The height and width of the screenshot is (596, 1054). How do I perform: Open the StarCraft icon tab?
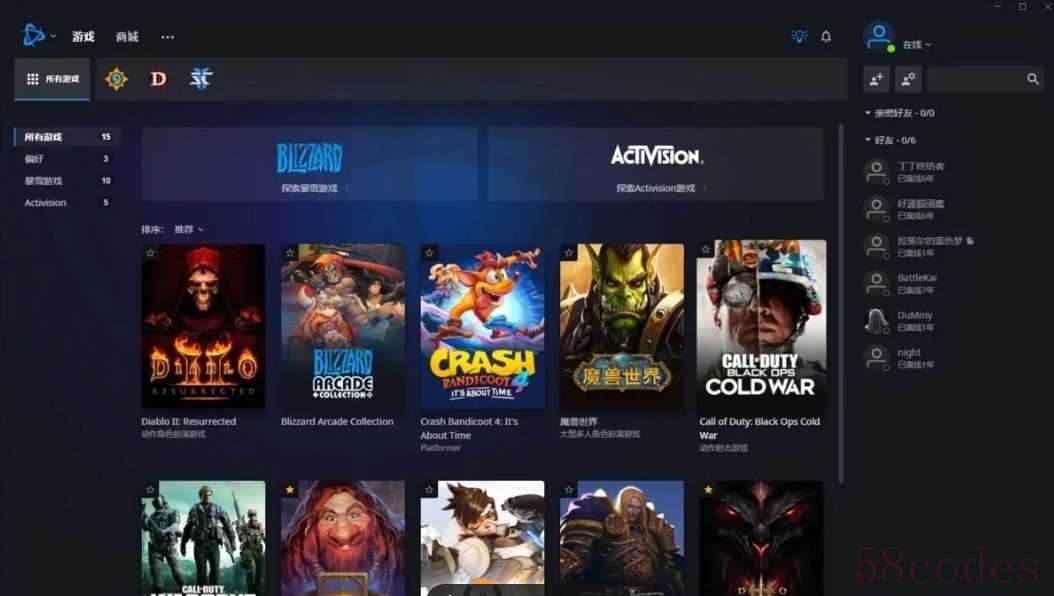pyautogui.click(x=200, y=79)
